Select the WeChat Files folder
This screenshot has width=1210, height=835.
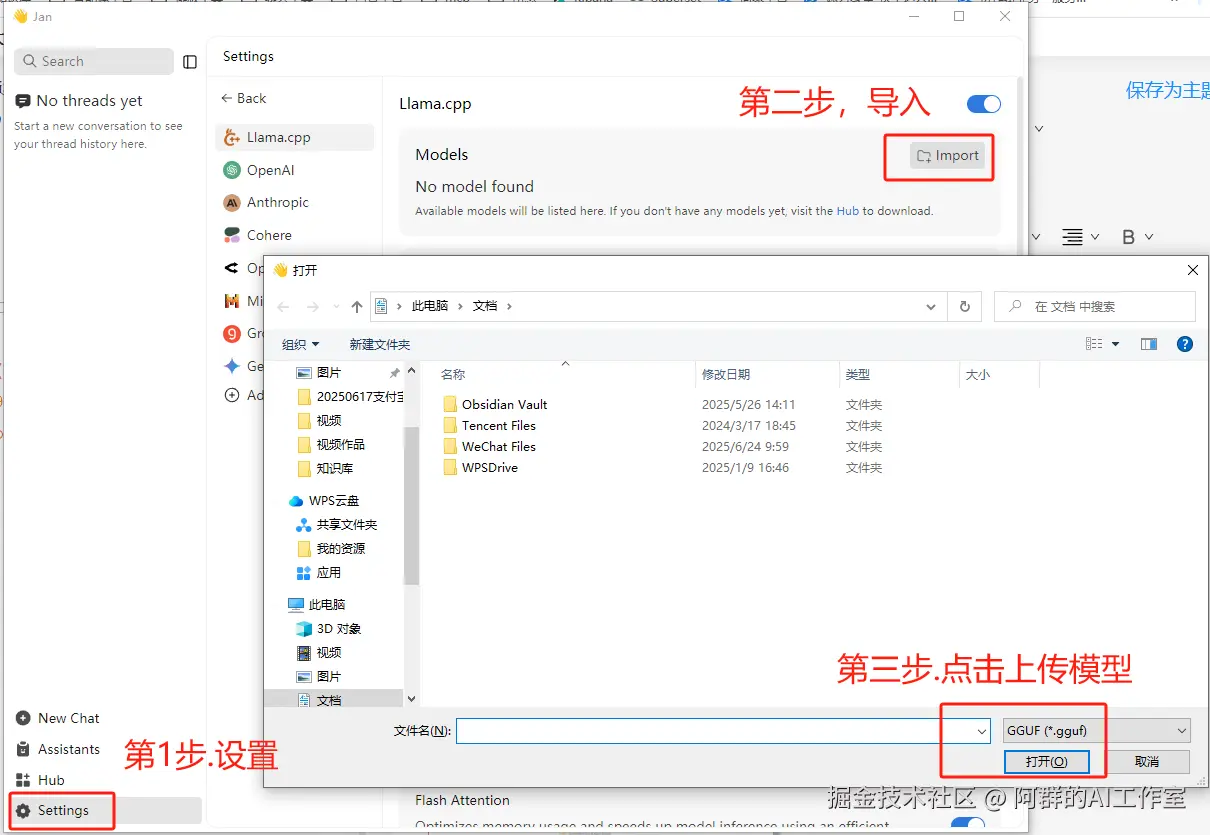click(490, 447)
